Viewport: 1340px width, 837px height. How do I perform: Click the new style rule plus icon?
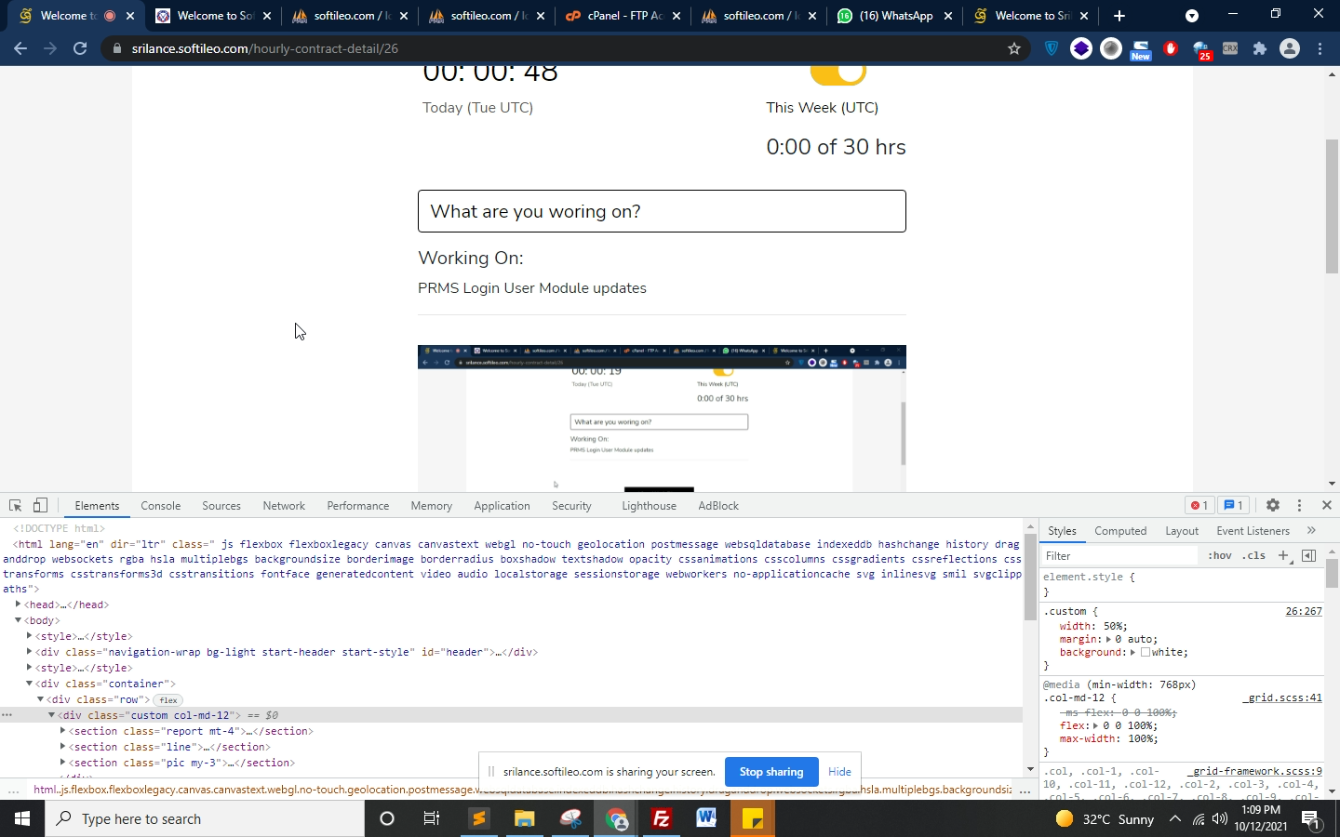[1283, 555]
